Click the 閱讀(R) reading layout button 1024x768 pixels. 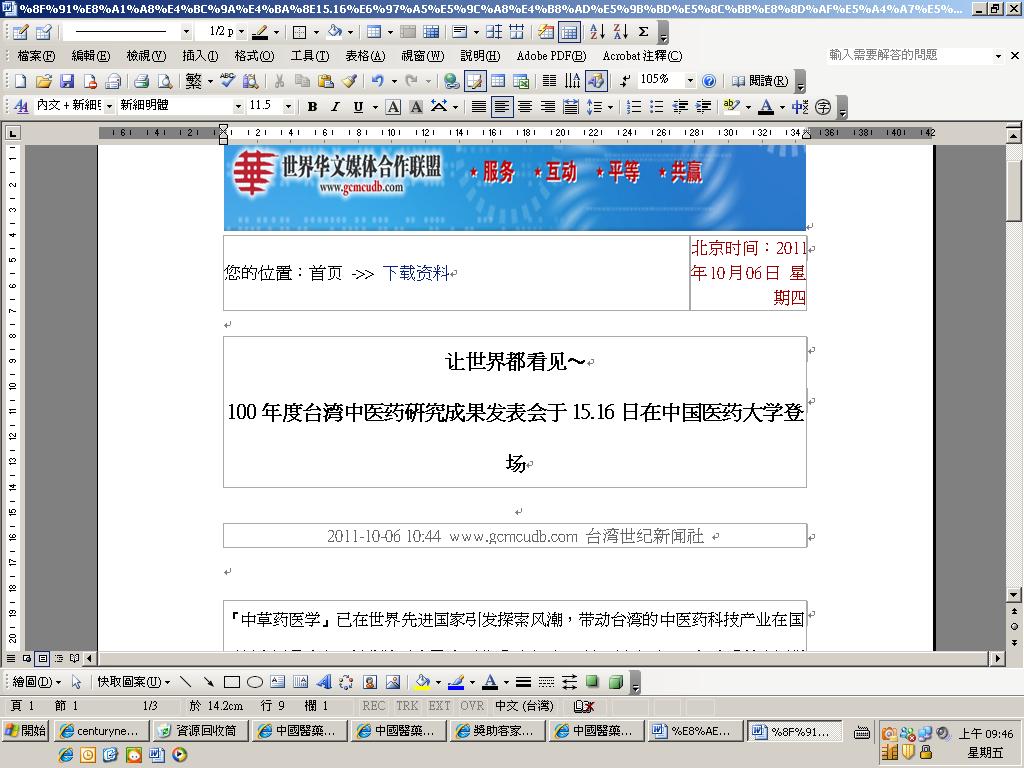(761, 81)
